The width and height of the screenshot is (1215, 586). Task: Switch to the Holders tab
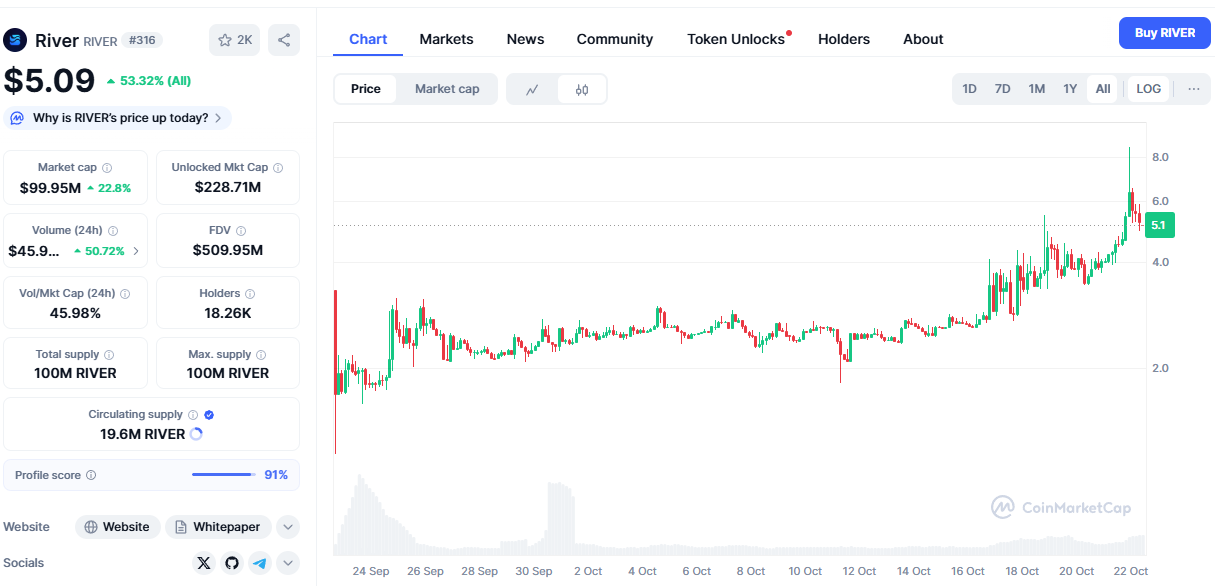point(843,39)
